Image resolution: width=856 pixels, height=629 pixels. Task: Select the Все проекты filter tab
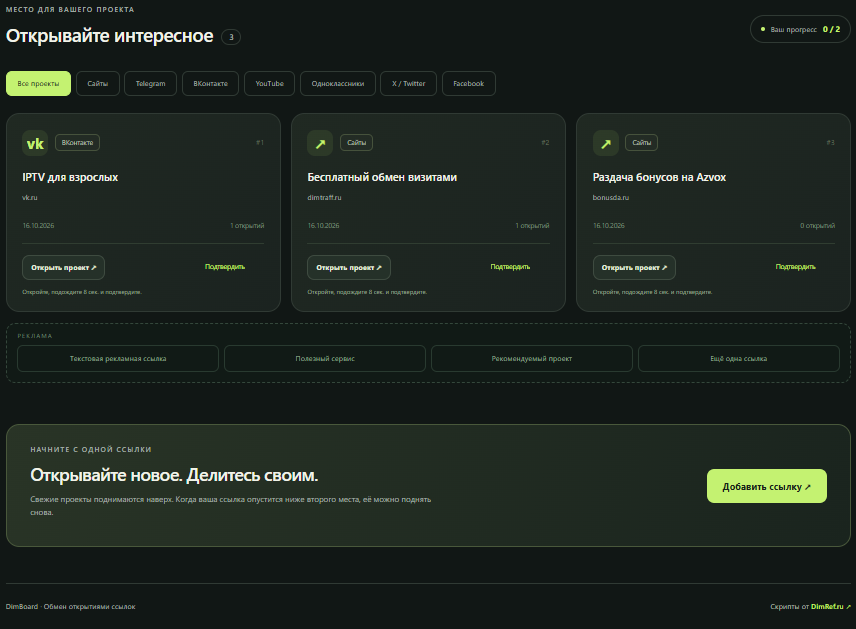point(38,84)
